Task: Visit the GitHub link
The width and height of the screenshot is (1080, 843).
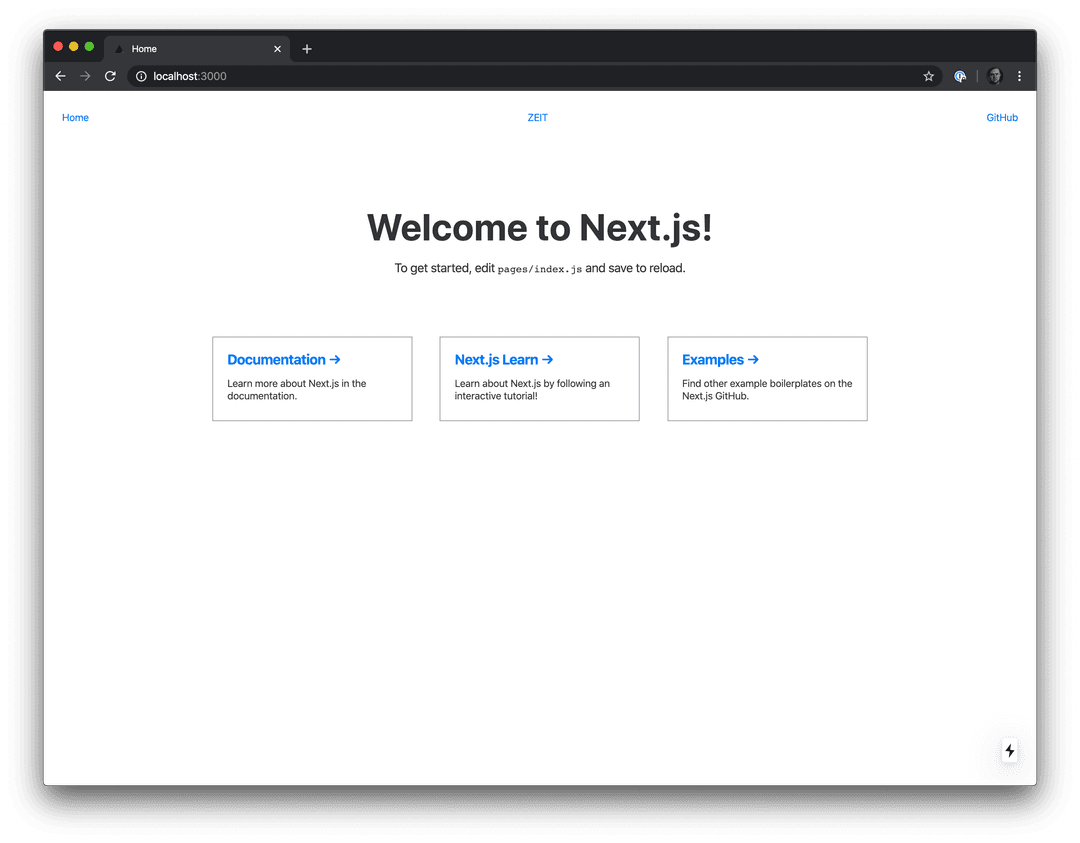Action: click(1002, 117)
